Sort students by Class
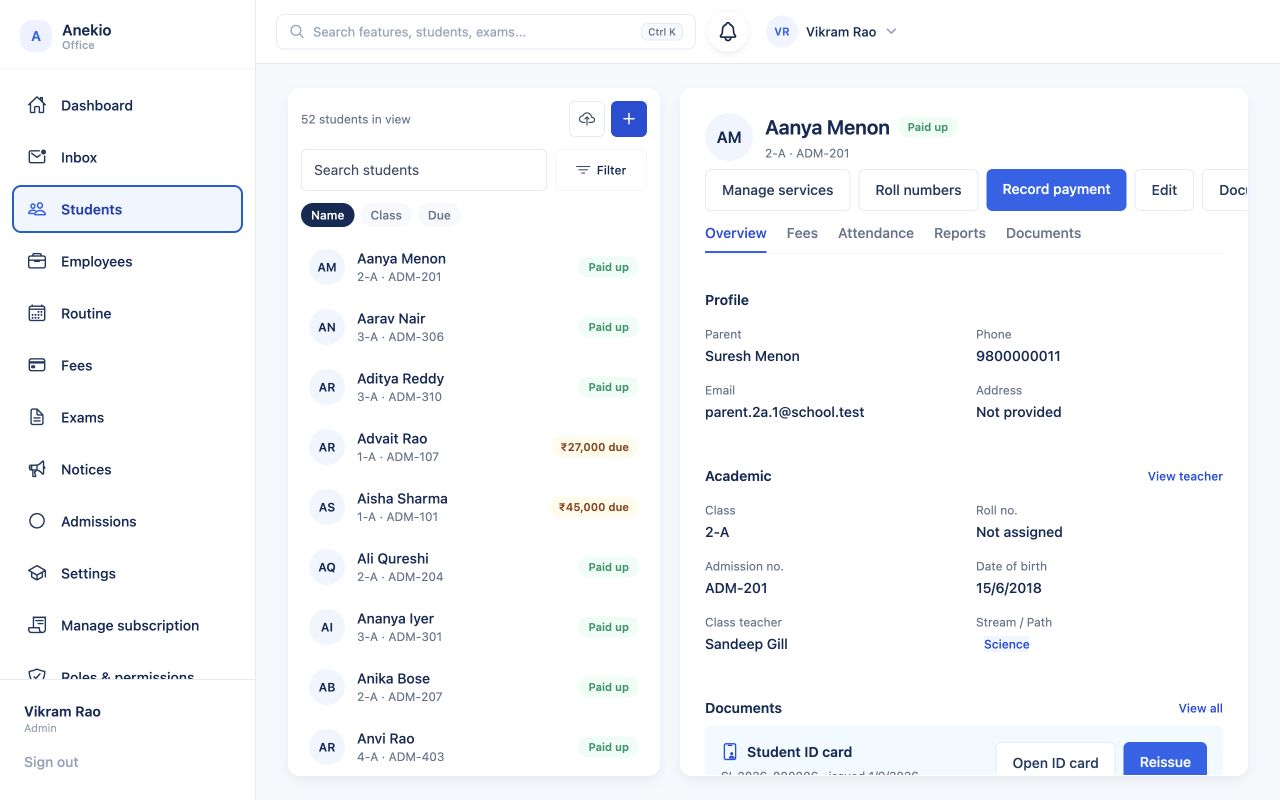Viewport: 1280px width, 800px height. (x=386, y=215)
